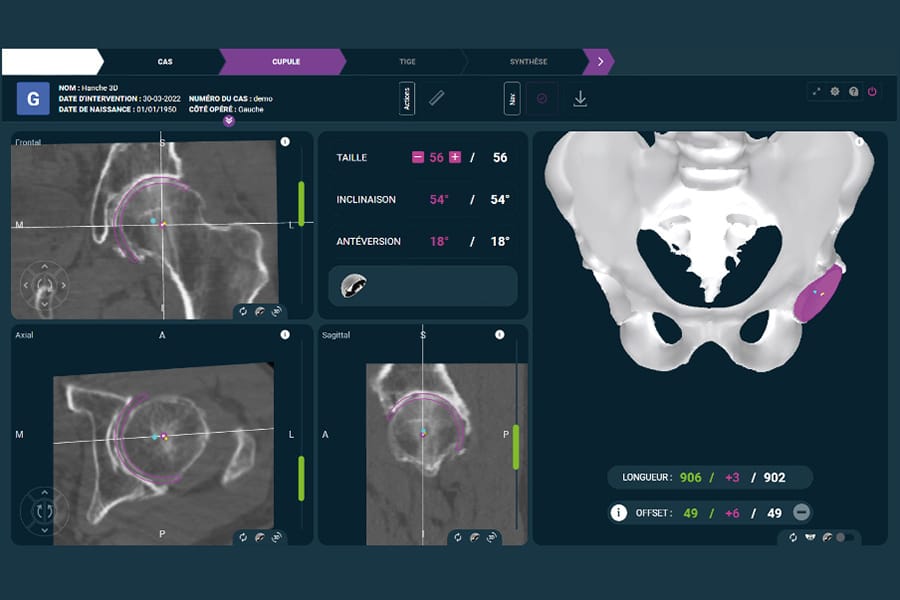Click the info icon beside OFFSET
Image resolution: width=900 pixels, height=600 pixels.
pyautogui.click(x=618, y=513)
